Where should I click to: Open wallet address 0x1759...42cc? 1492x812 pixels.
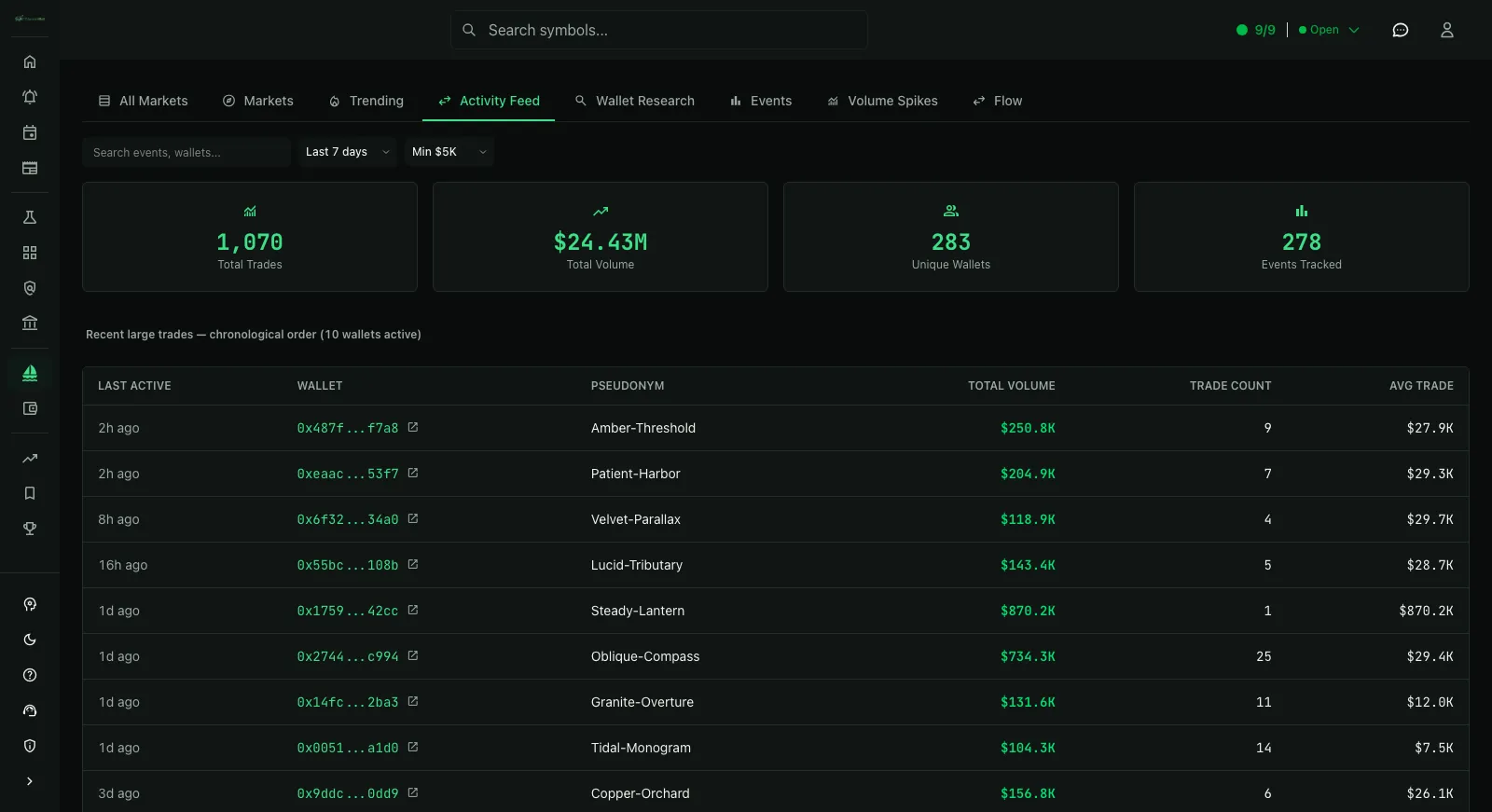pyautogui.click(x=348, y=611)
